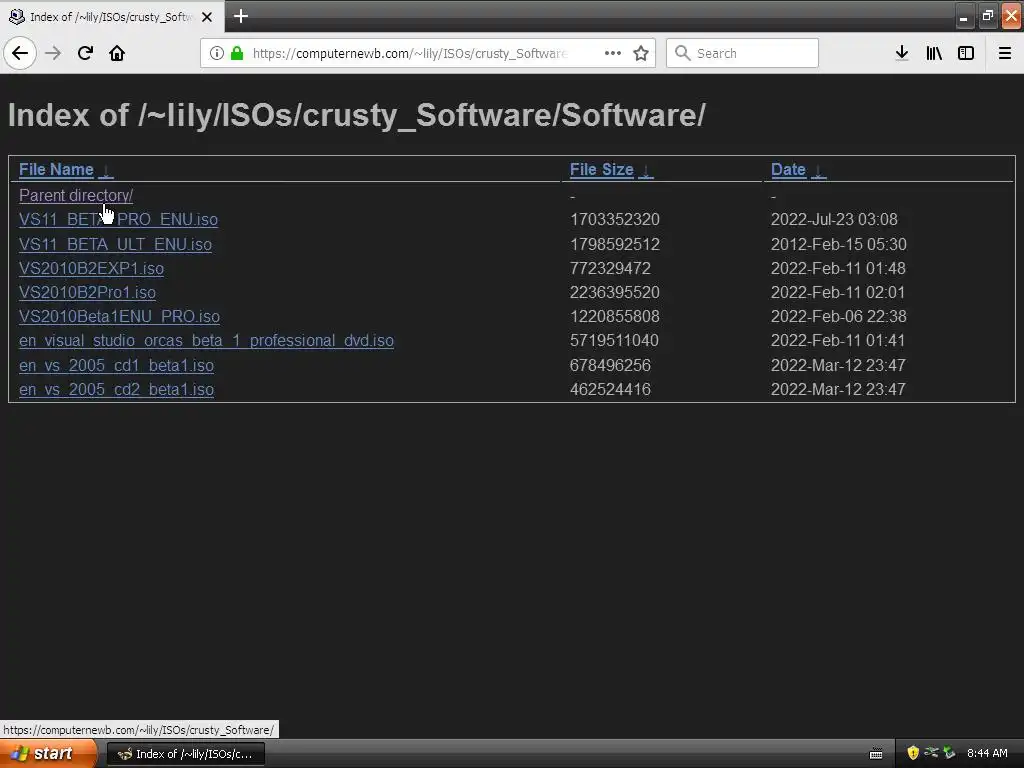
Task: Toggle the sidebar view icon
Action: click(x=966, y=53)
